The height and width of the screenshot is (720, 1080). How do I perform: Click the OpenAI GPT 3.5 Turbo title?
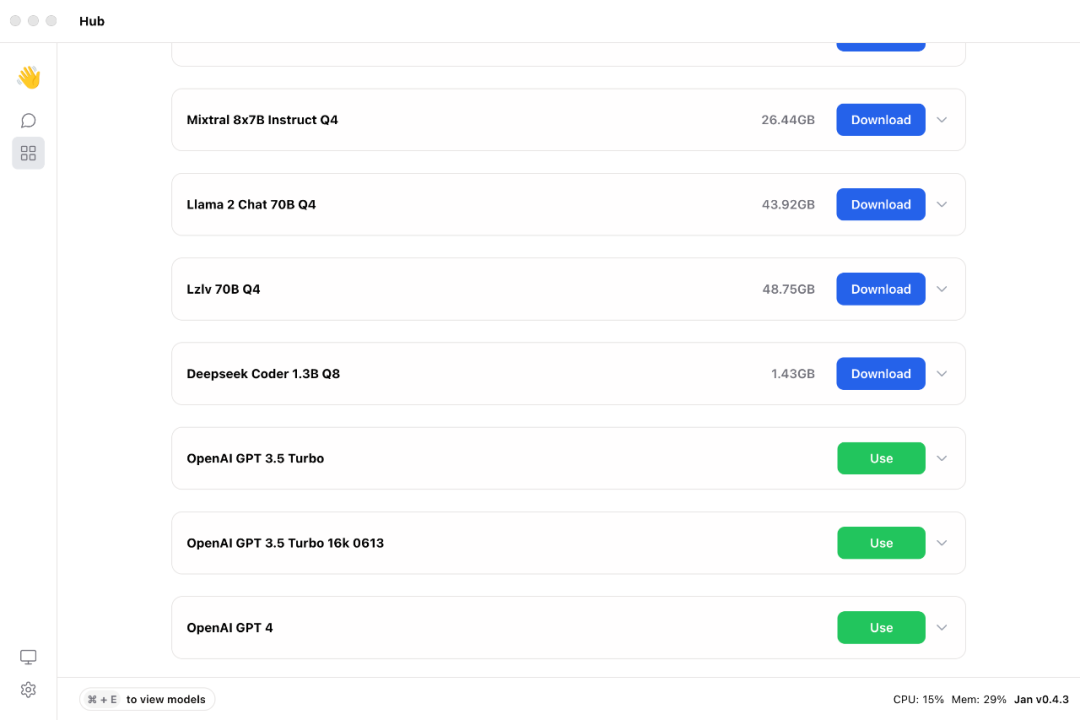click(x=255, y=458)
